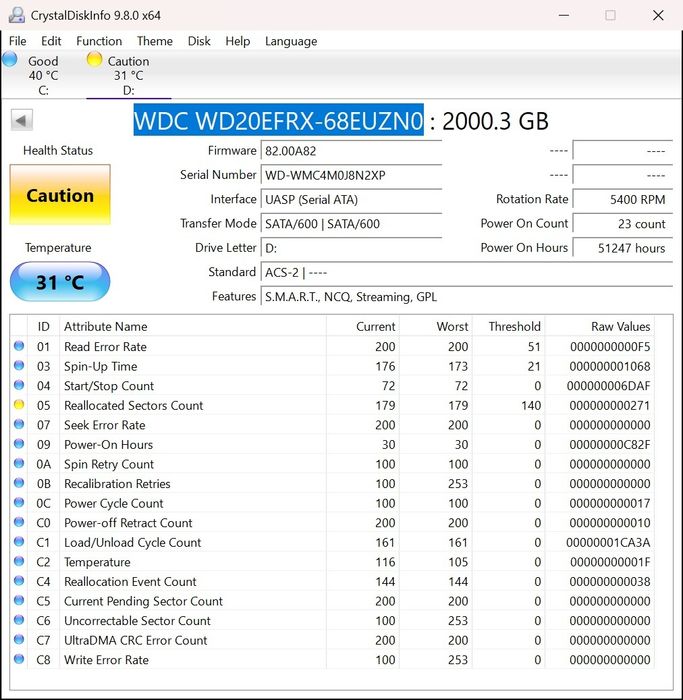
Task: Click status dot of Seek Error Rate row
Action: tap(19, 425)
